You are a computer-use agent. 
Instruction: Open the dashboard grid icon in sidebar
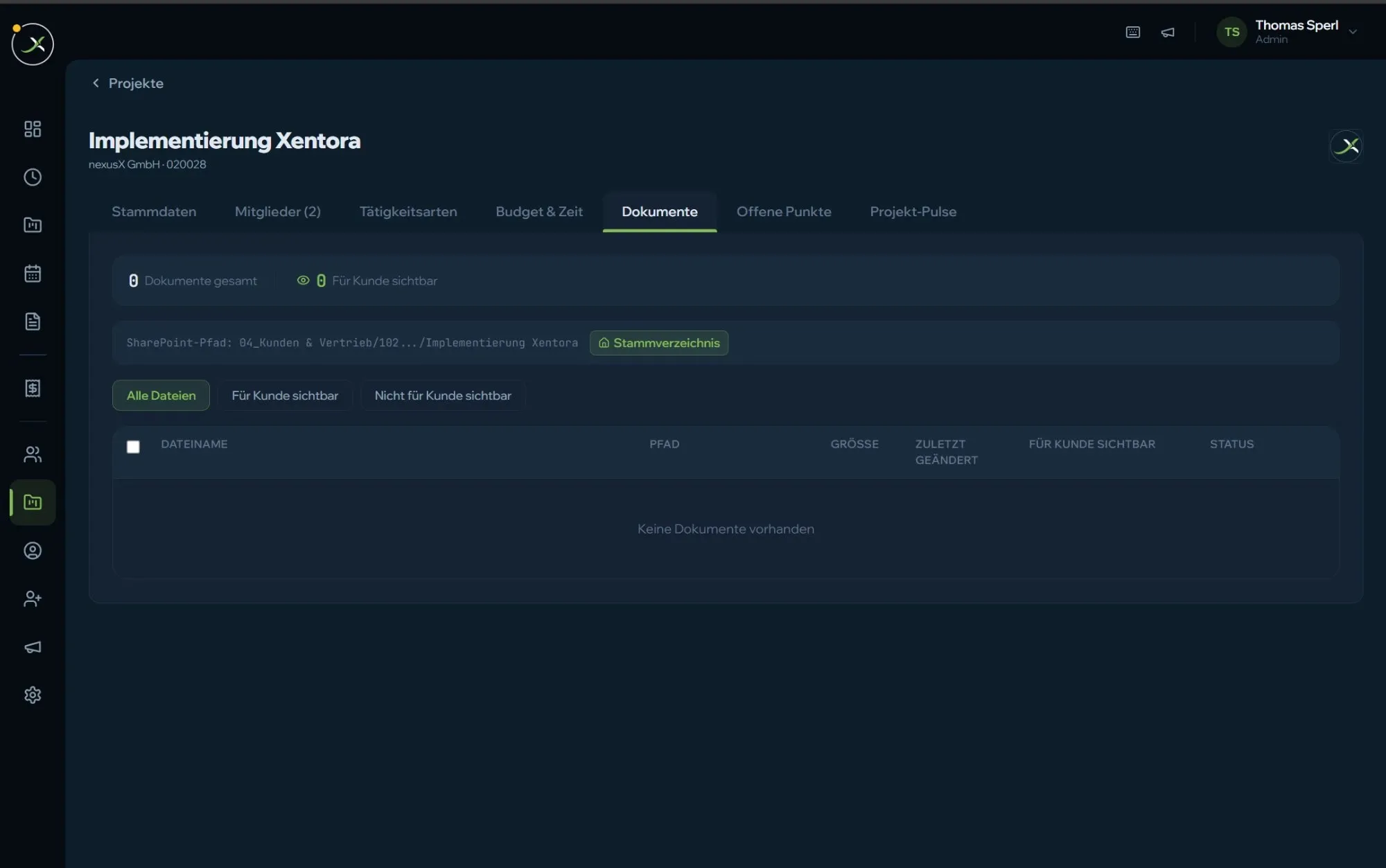pos(33,129)
